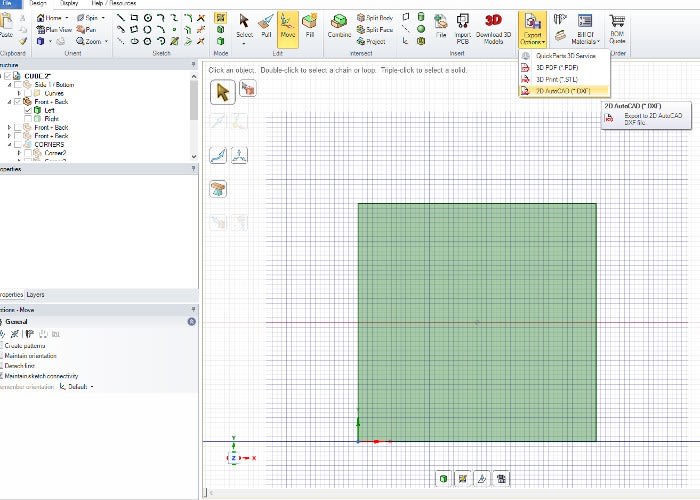Click the Project tool in Intersect group

pyautogui.click(x=371, y=42)
